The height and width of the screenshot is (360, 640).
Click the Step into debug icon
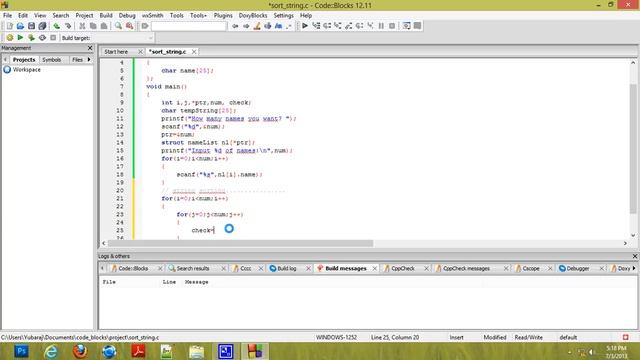[338, 26]
